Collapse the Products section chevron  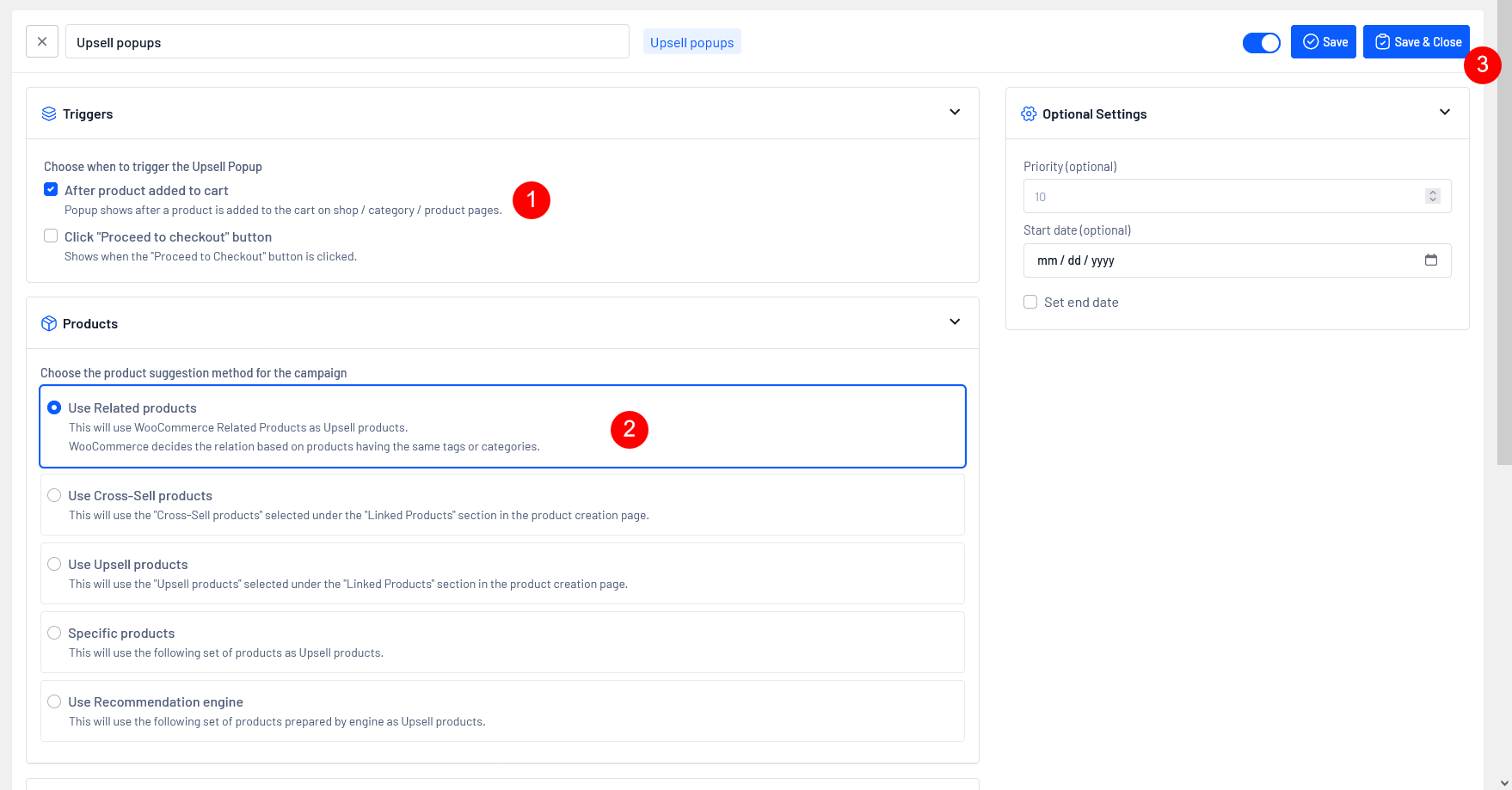click(955, 322)
